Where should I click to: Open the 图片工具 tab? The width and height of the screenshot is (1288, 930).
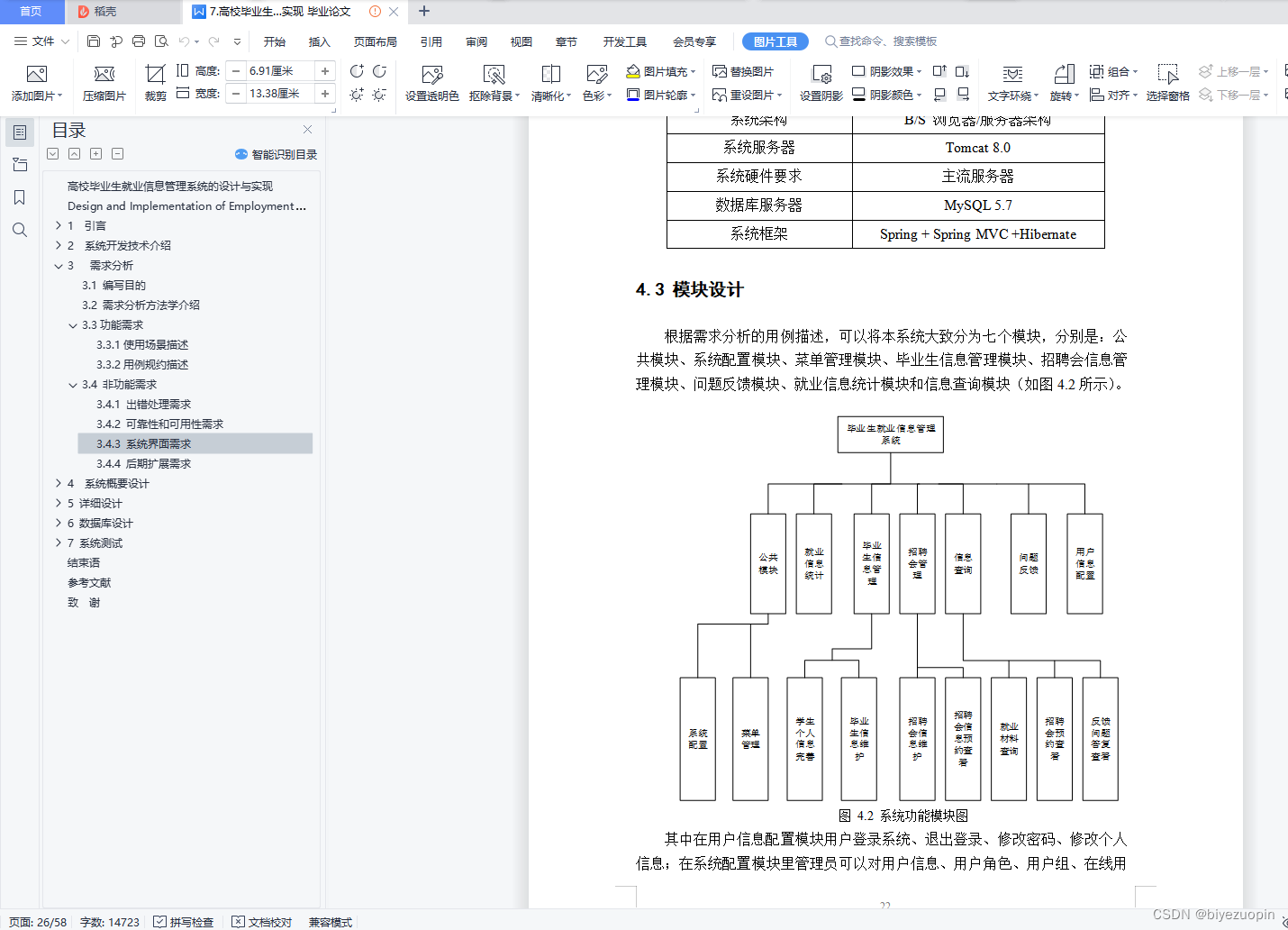point(776,41)
